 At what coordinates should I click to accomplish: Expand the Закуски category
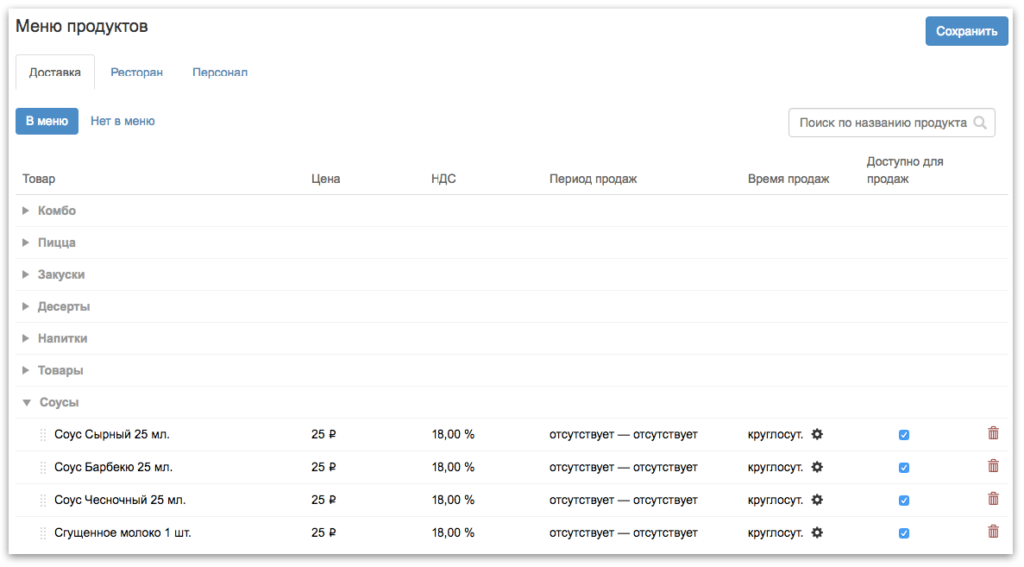coord(25,274)
